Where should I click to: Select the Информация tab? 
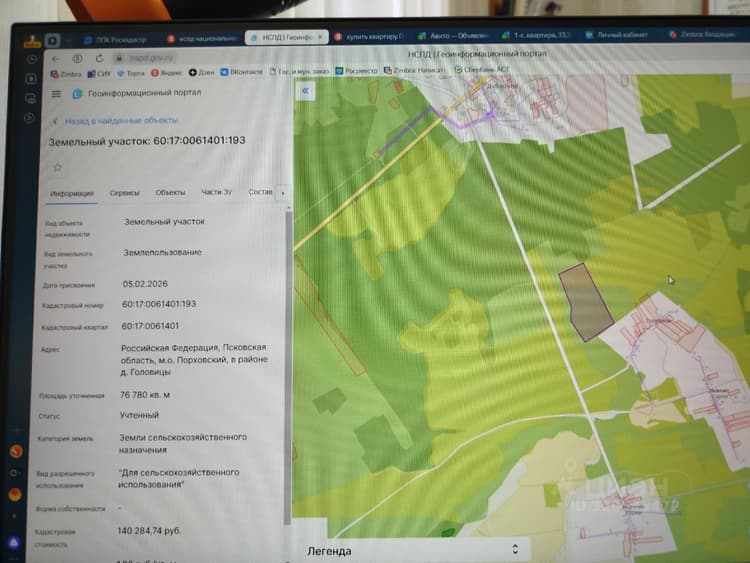72,193
